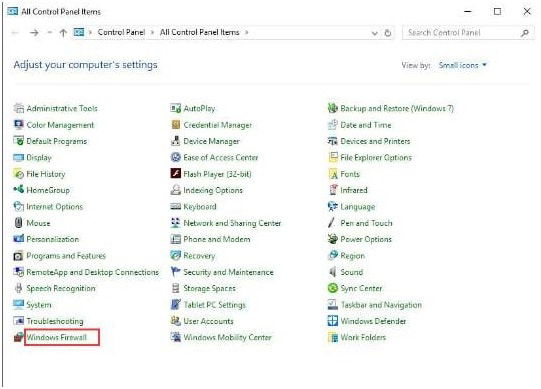541x389 pixels.
Task: Open the Date and Time link
Action: (x=366, y=125)
